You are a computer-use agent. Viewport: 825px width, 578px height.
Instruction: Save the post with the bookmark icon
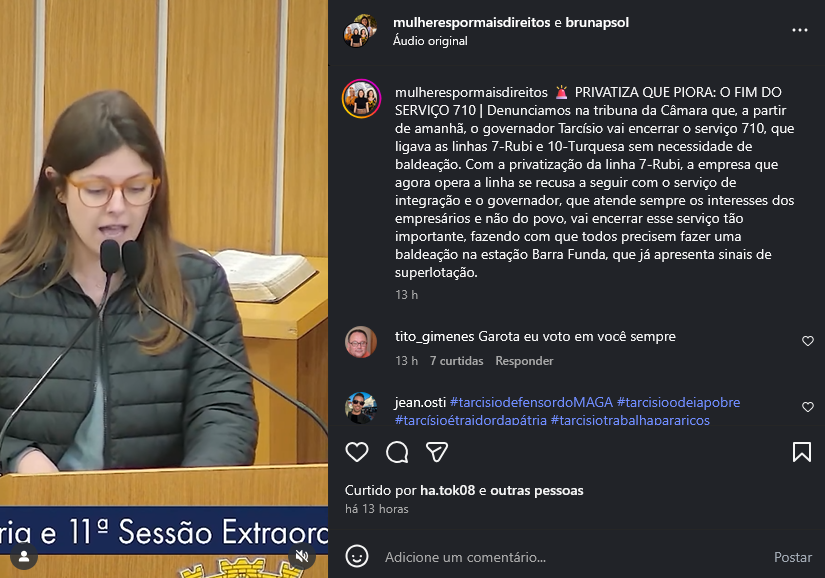point(802,452)
